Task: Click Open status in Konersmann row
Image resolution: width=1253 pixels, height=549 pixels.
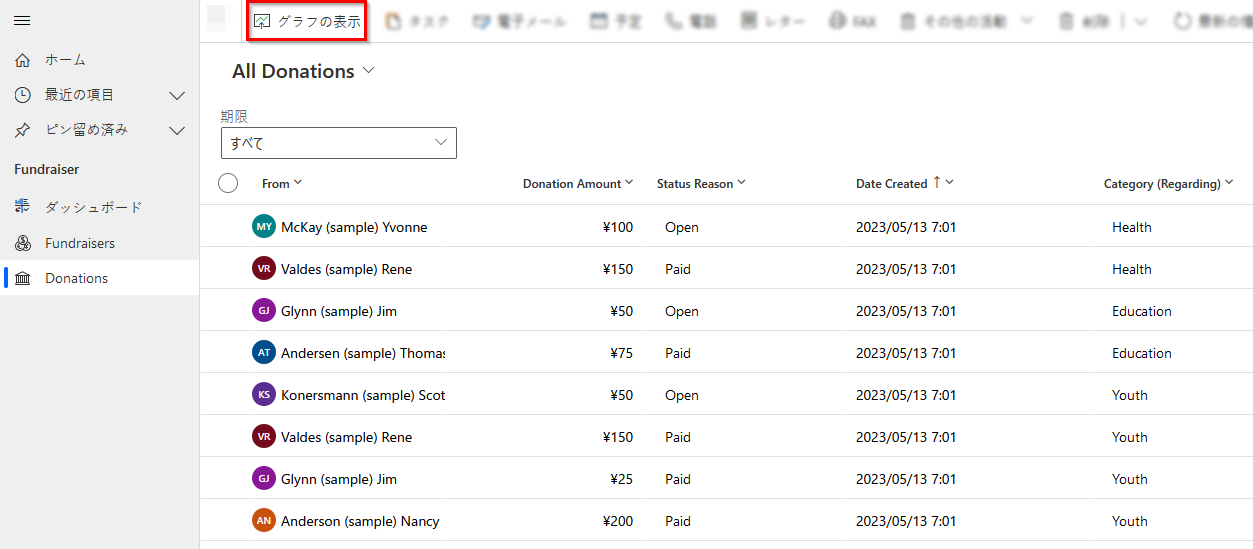Action: [682, 395]
